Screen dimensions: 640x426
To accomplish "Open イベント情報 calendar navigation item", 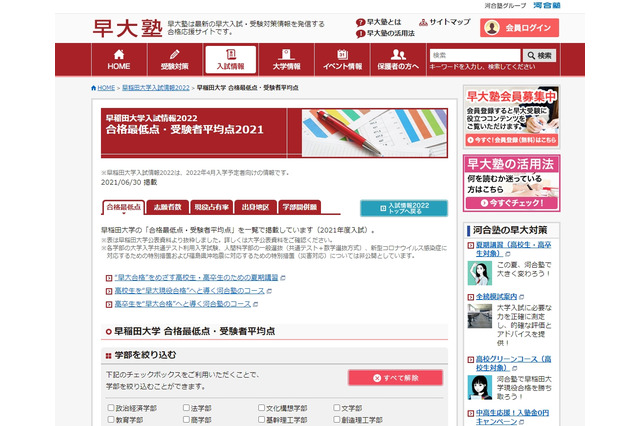I will (342, 60).
